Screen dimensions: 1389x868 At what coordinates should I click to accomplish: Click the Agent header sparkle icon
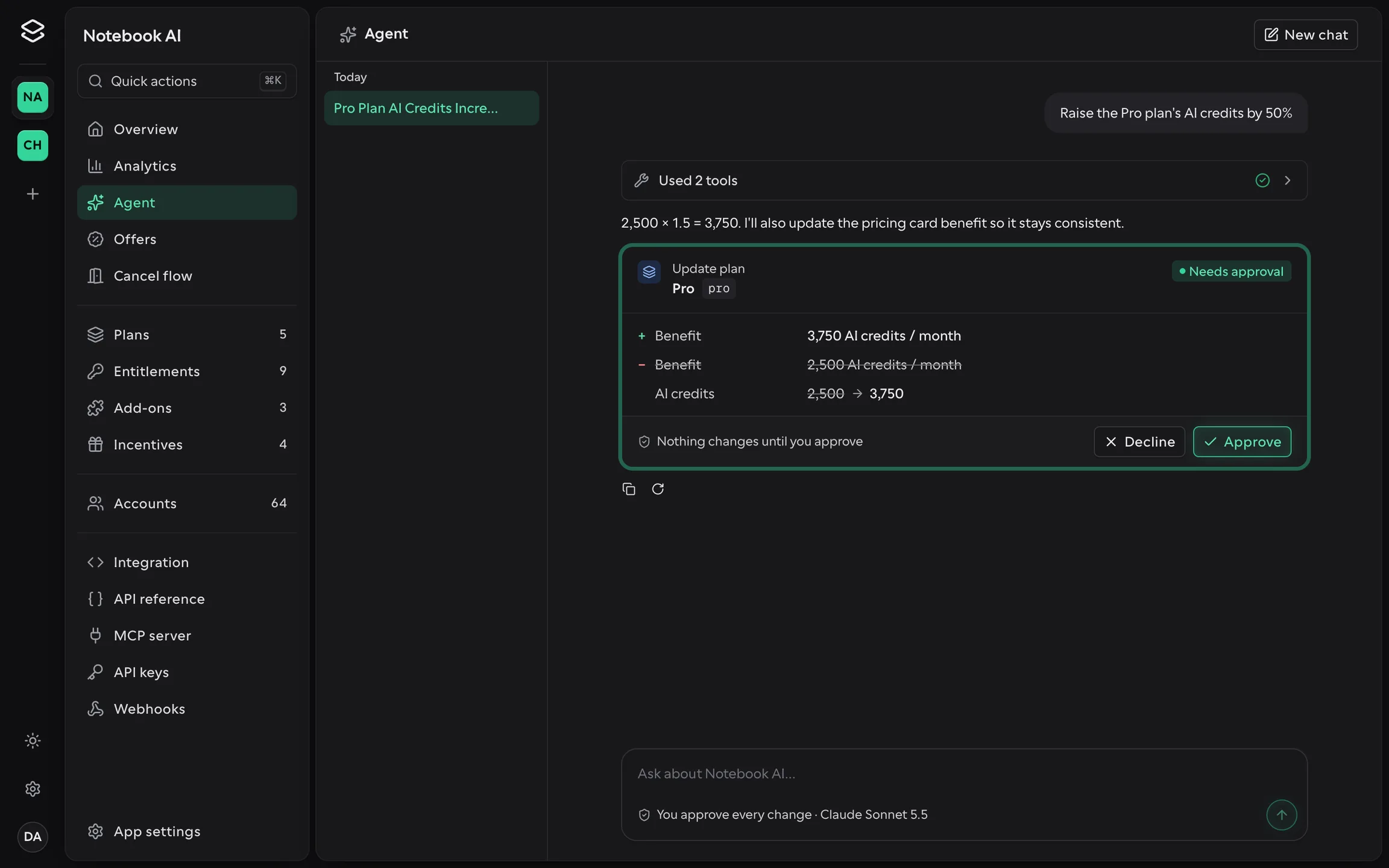(x=348, y=34)
